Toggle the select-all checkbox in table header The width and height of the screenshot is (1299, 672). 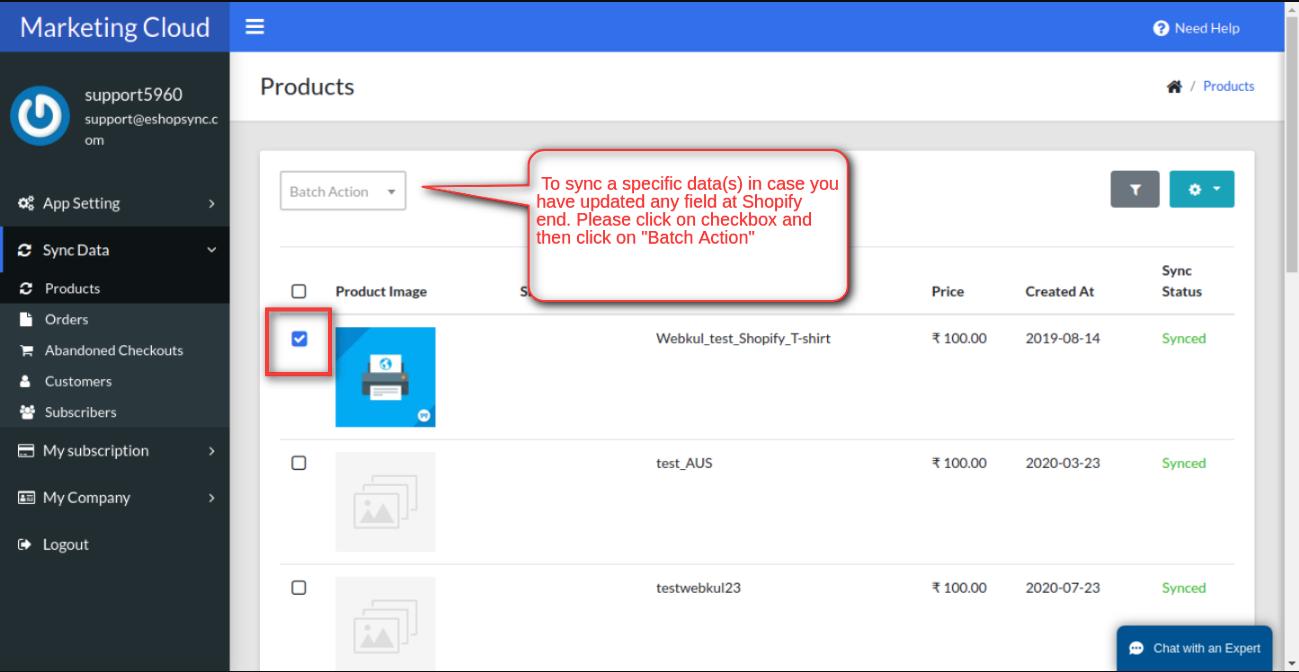[298, 292]
